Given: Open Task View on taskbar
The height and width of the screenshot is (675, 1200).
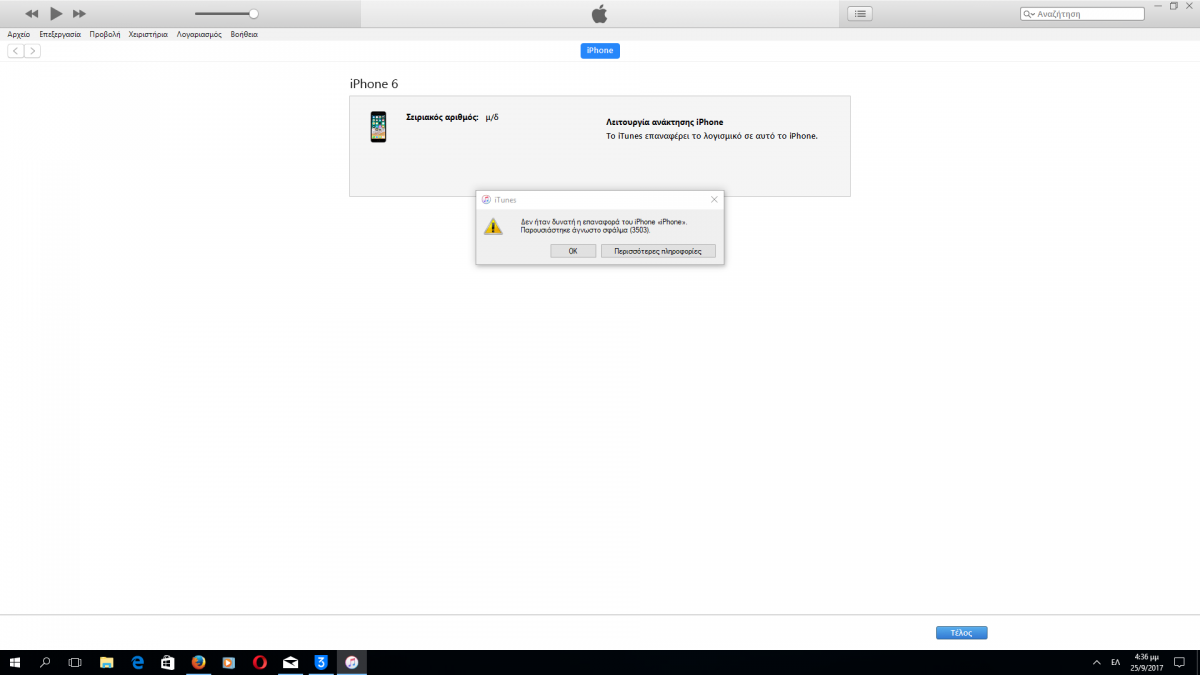Looking at the screenshot, I should [x=75, y=662].
